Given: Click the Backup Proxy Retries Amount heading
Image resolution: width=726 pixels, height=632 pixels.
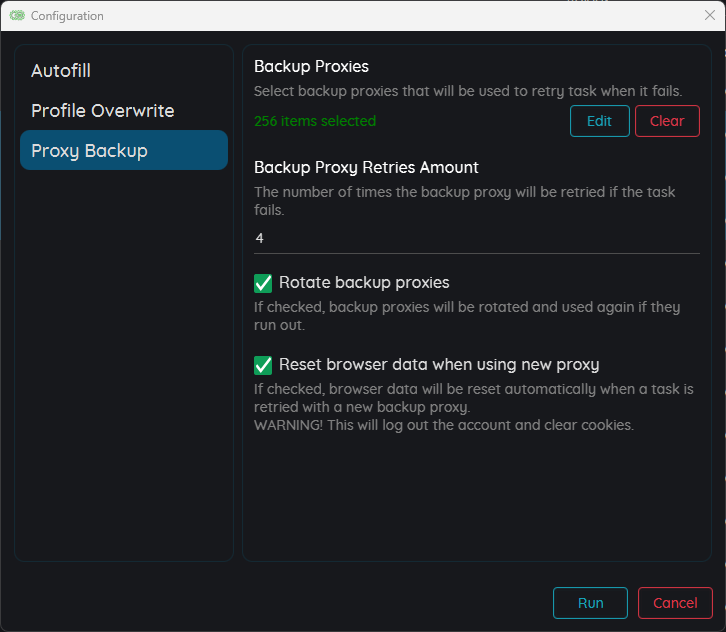Looking at the screenshot, I should 366,167.
